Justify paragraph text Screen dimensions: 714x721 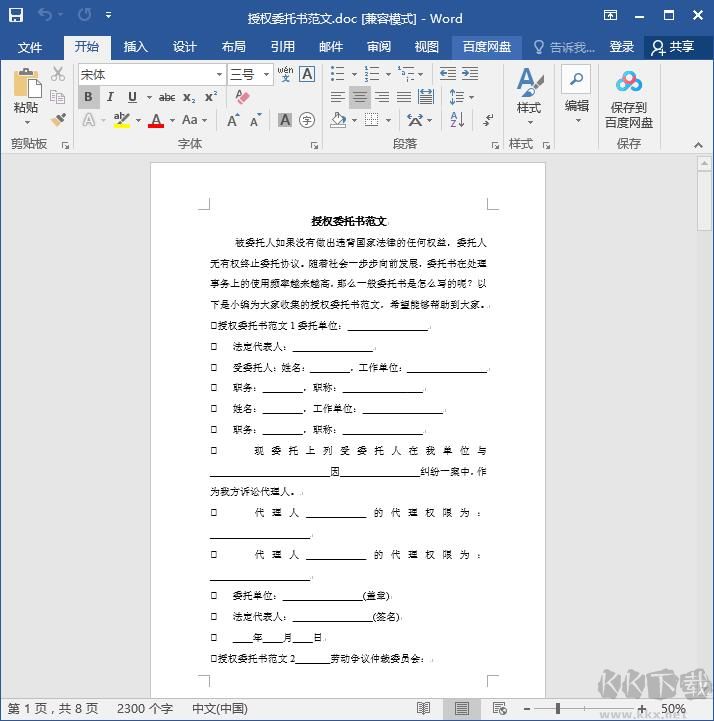click(404, 97)
